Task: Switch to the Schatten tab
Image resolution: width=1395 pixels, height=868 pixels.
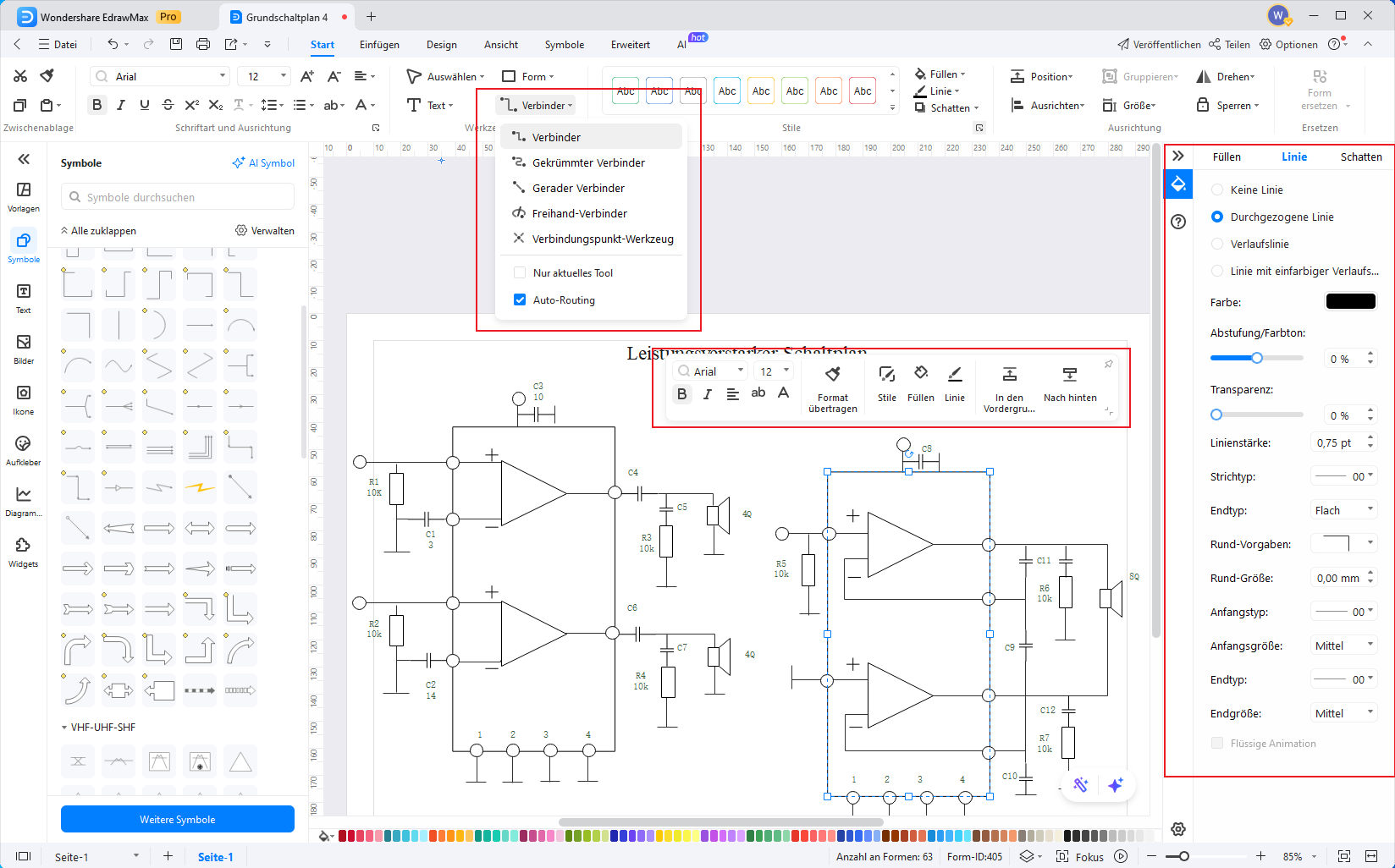Action: [x=1361, y=157]
